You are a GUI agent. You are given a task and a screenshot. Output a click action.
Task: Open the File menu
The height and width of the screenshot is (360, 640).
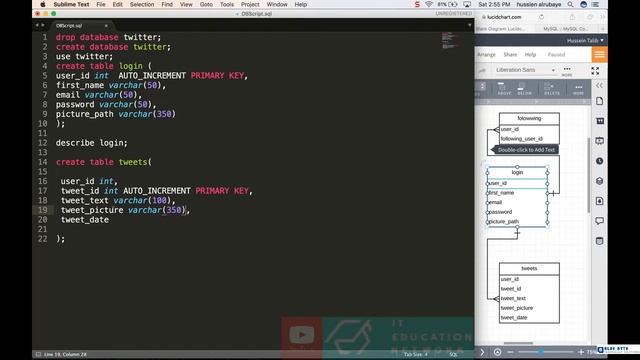(x=101, y=4)
